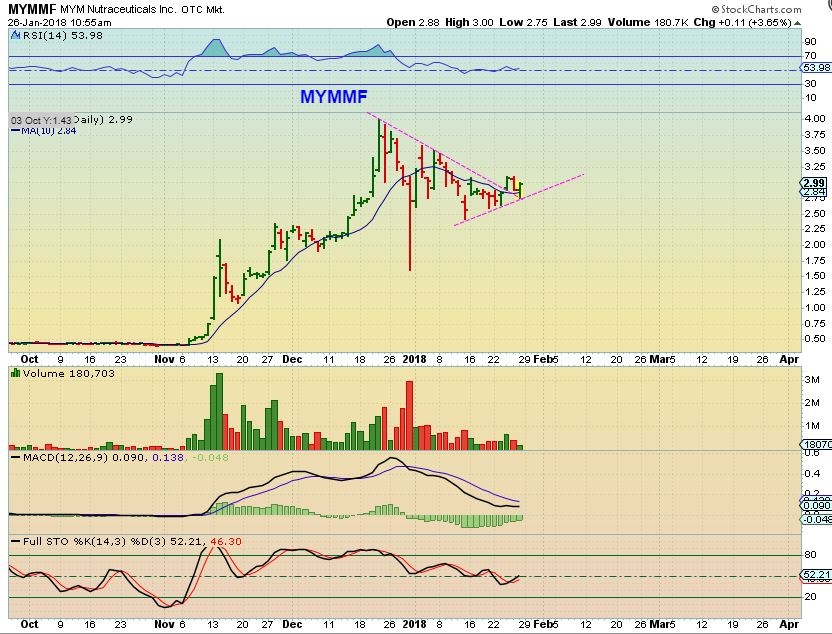The width and height of the screenshot is (832, 634).
Task: Select the Volume 180,703 panel label
Action: [x=47, y=373]
